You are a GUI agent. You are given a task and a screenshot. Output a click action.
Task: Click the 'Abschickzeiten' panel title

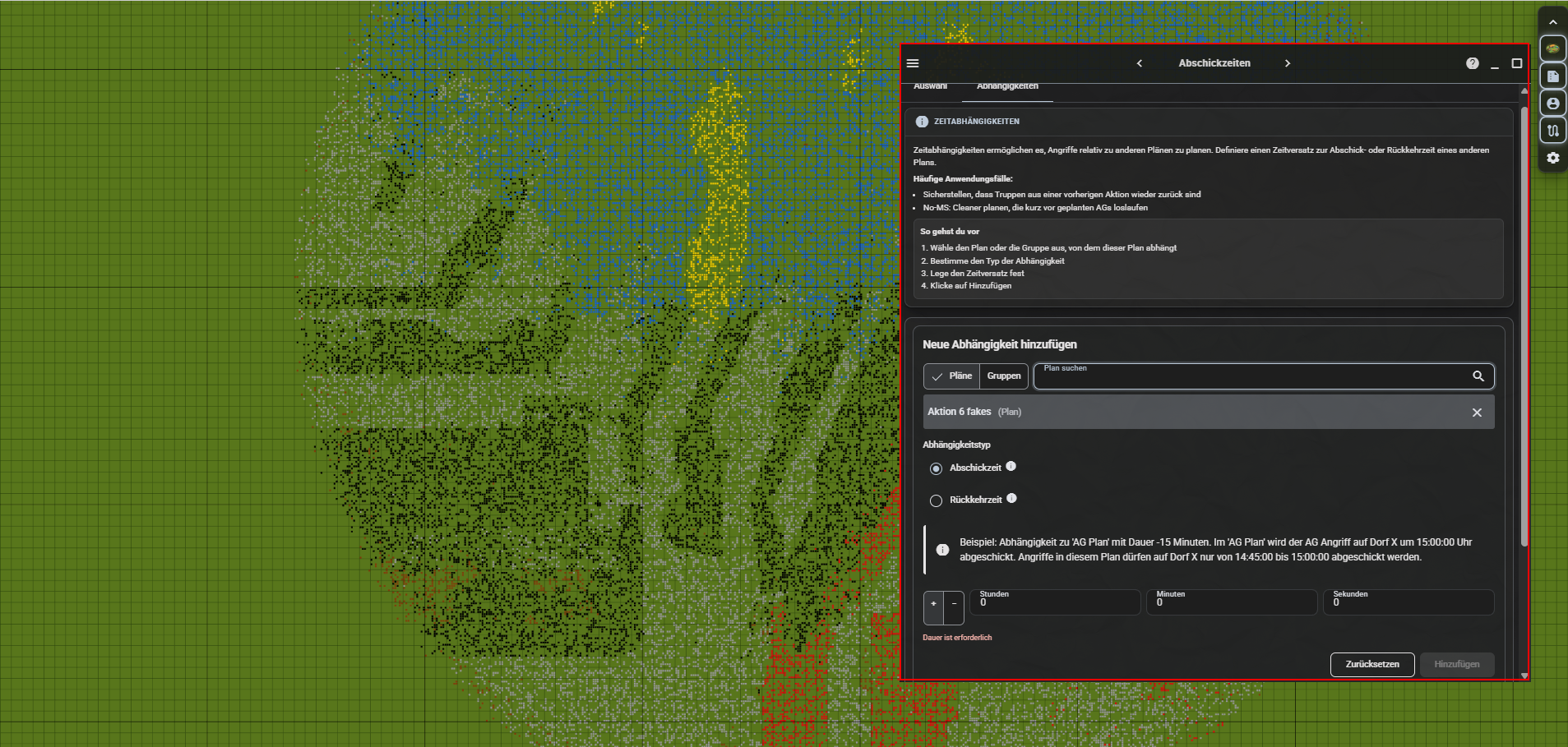tap(1214, 63)
